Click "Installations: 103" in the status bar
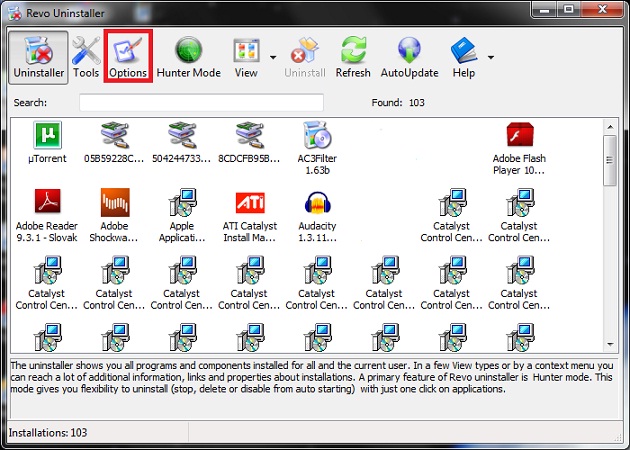 [48, 432]
